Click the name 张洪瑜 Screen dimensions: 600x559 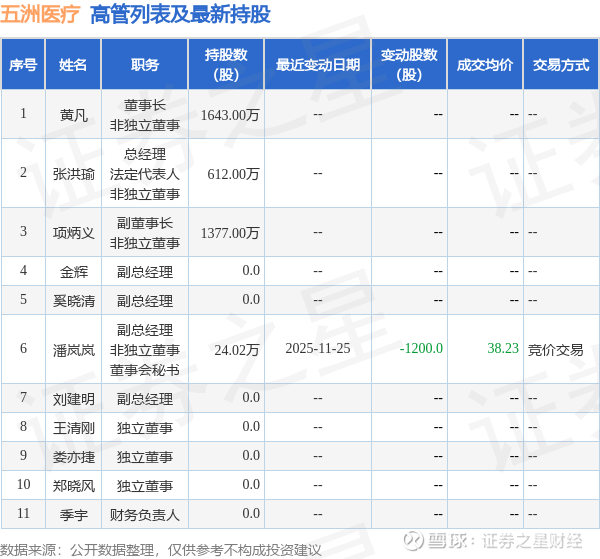point(73,174)
